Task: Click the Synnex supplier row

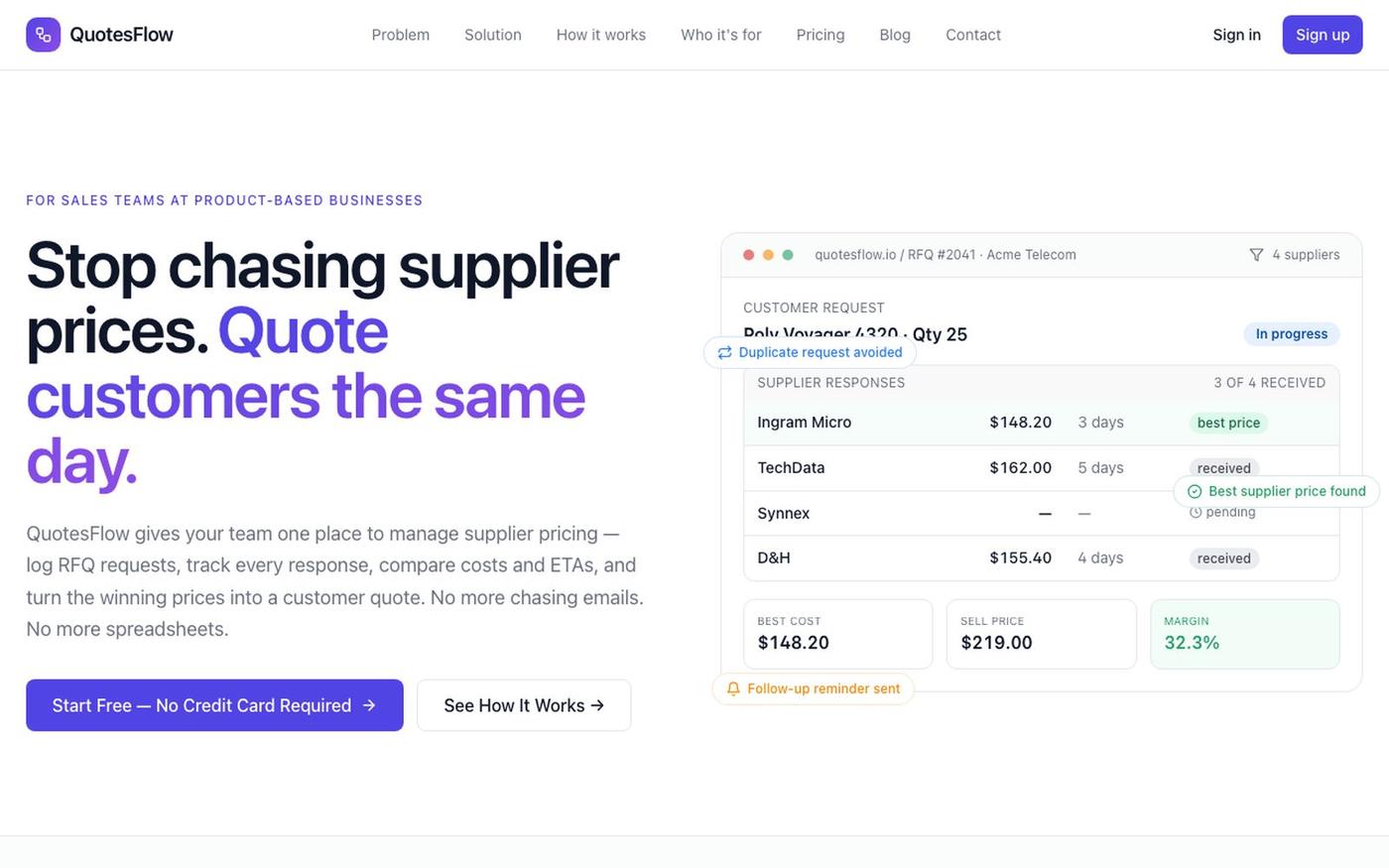Action: tap(1042, 513)
